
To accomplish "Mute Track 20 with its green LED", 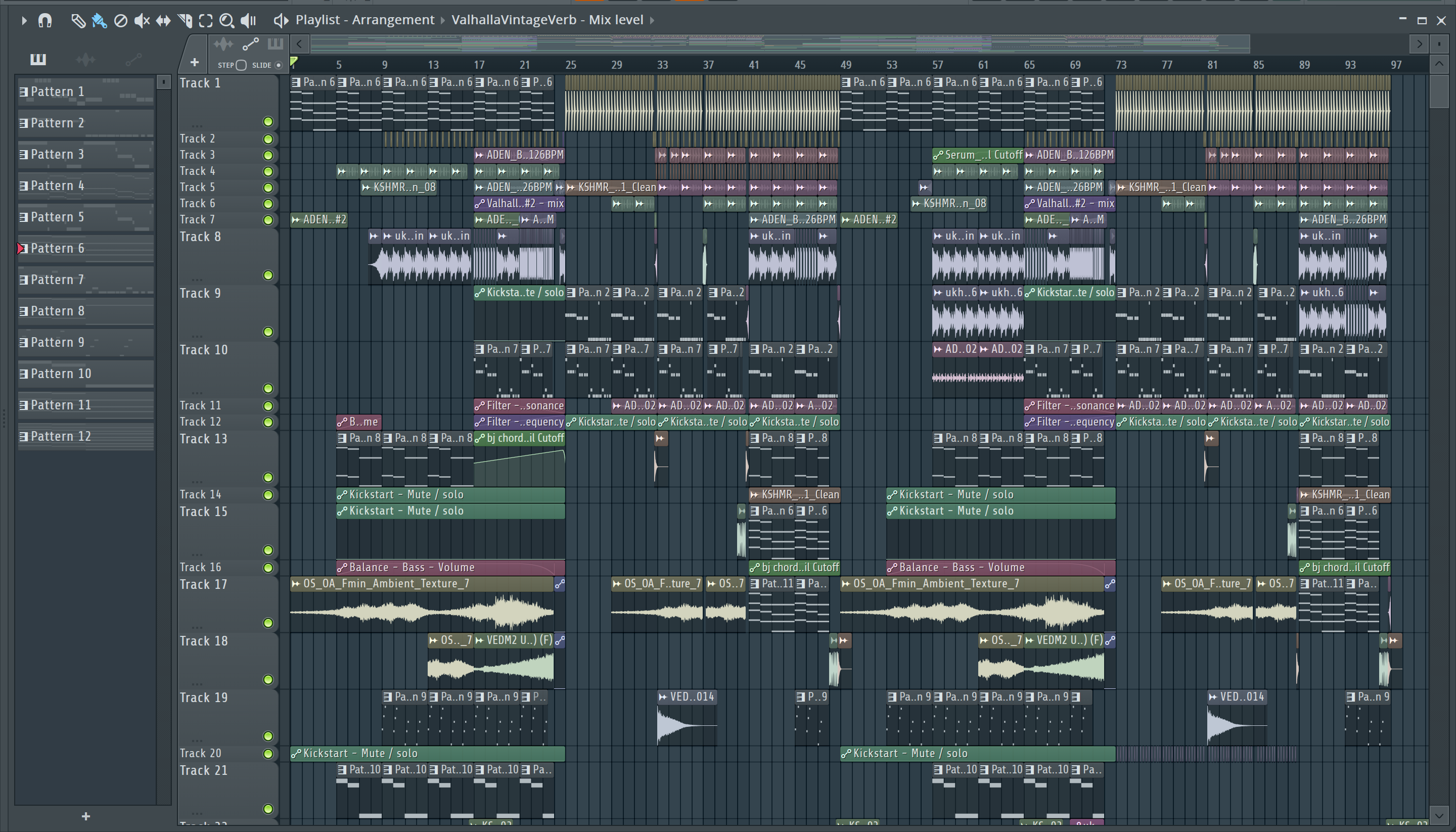I will pyautogui.click(x=268, y=754).
